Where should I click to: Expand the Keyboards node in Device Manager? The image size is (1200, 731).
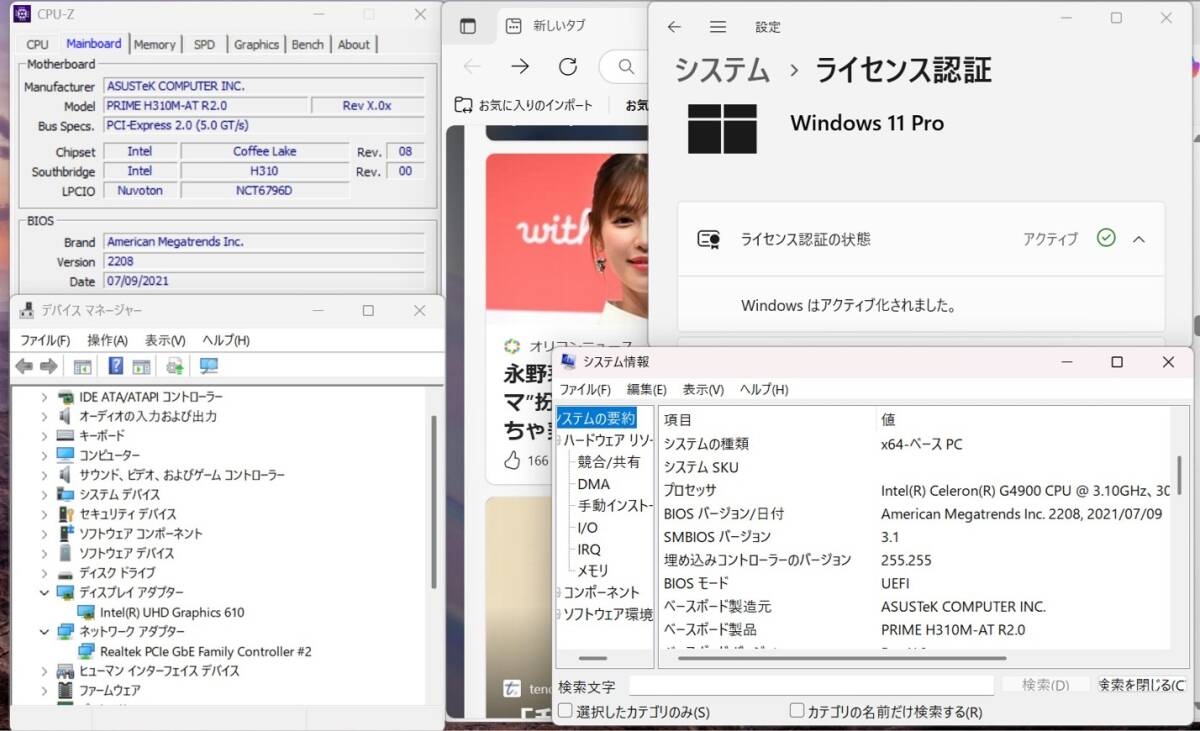click(x=44, y=436)
